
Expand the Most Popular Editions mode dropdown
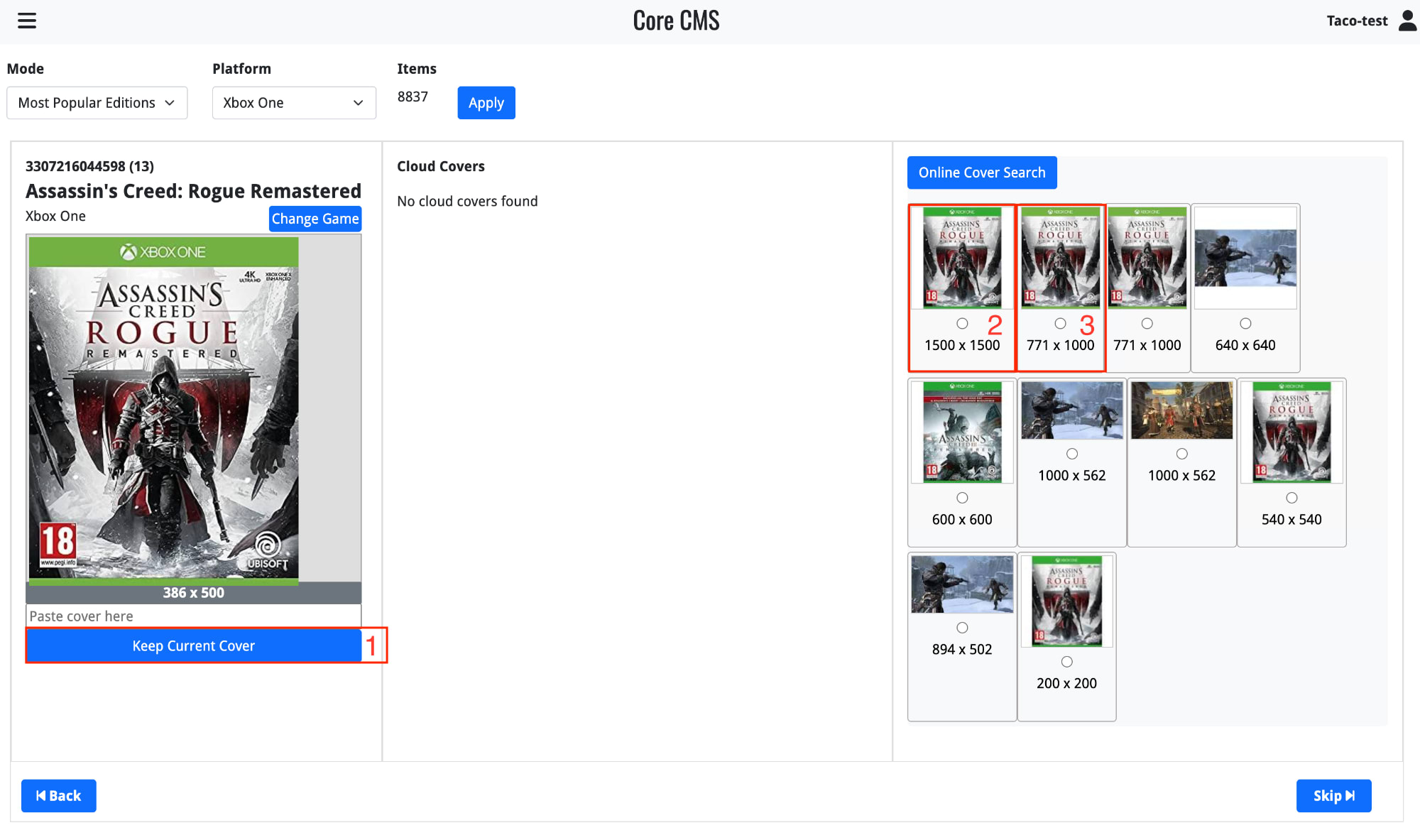click(97, 103)
